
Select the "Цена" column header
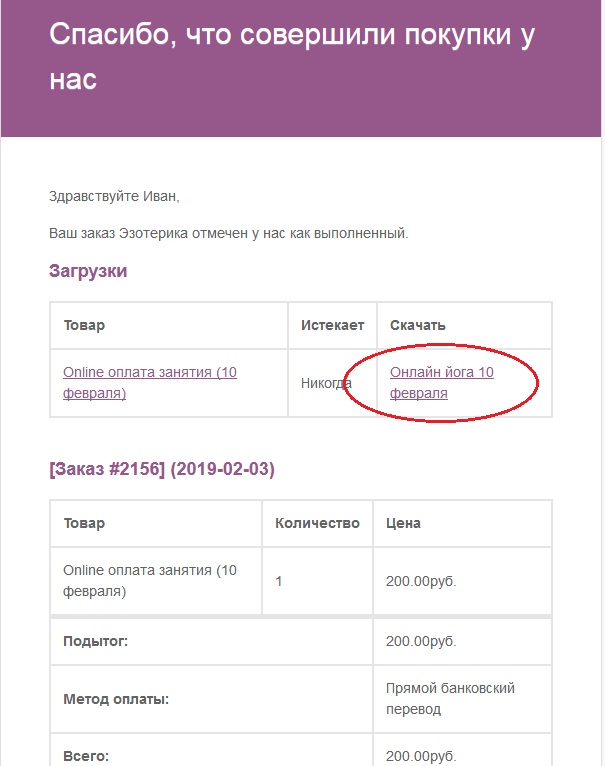coord(403,523)
